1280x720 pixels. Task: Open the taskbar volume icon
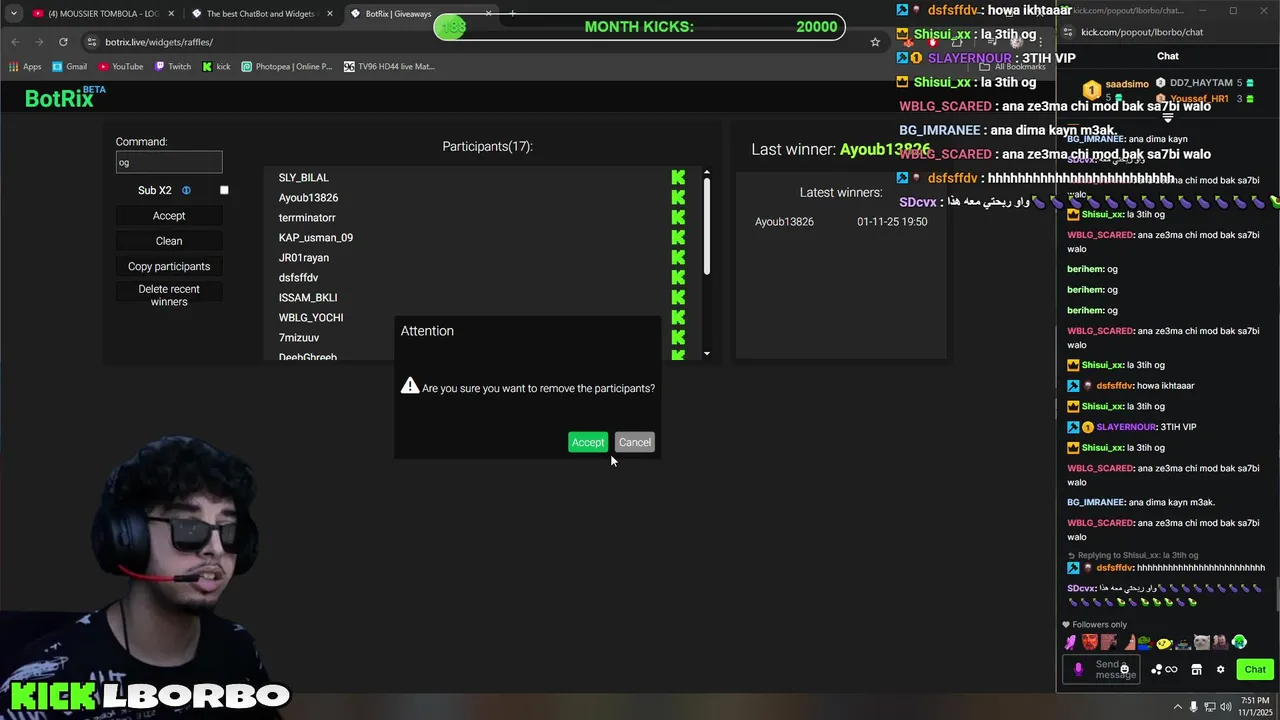pyautogui.click(x=1226, y=706)
